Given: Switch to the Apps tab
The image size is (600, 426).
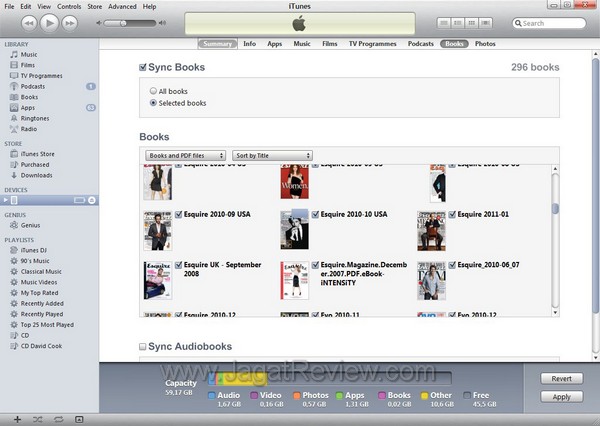Looking at the screenshot, I should (x=274, y=44).
